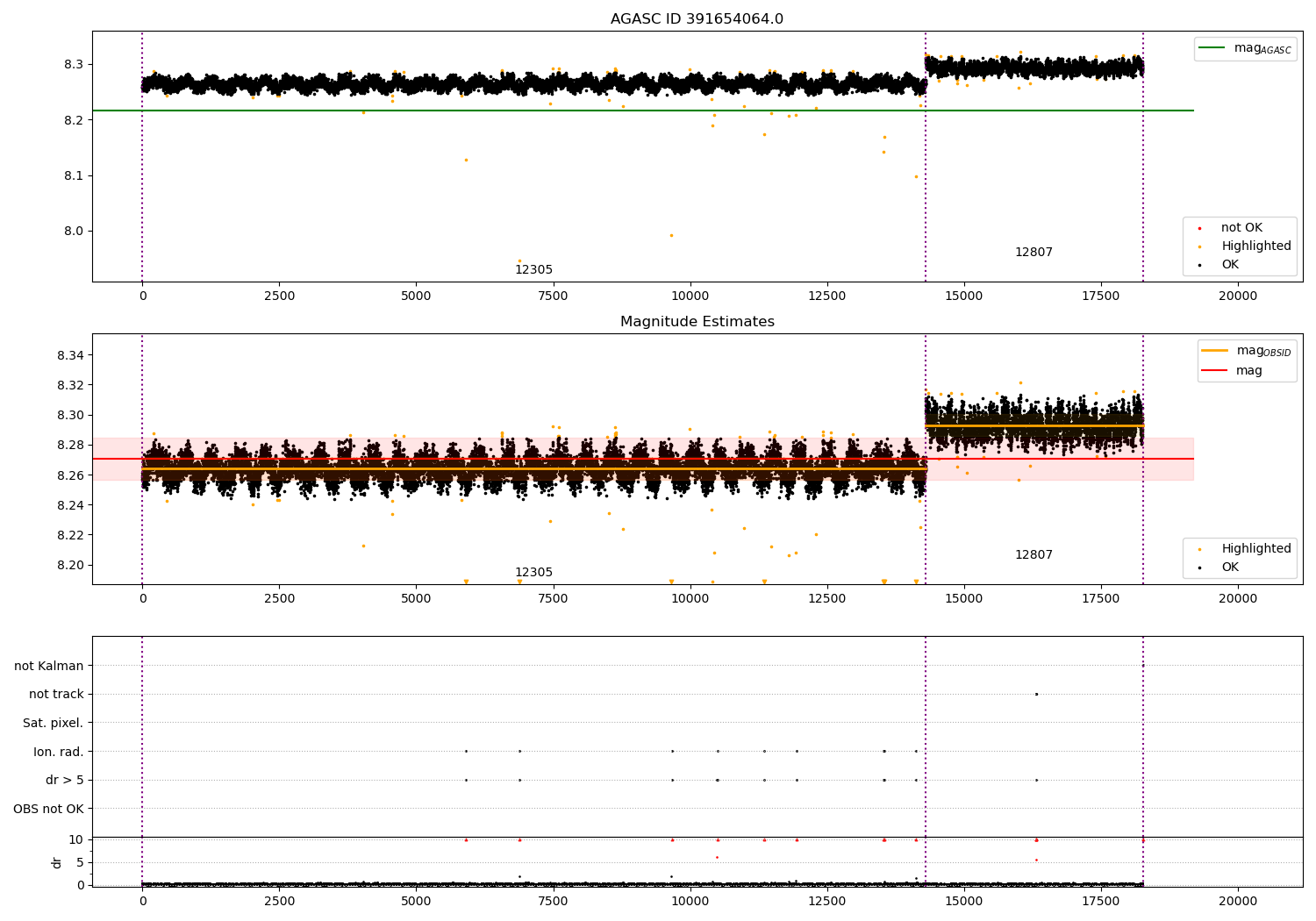Click the 8.24 y-axis tick in Magnitude Estimates

click(70, 505)
